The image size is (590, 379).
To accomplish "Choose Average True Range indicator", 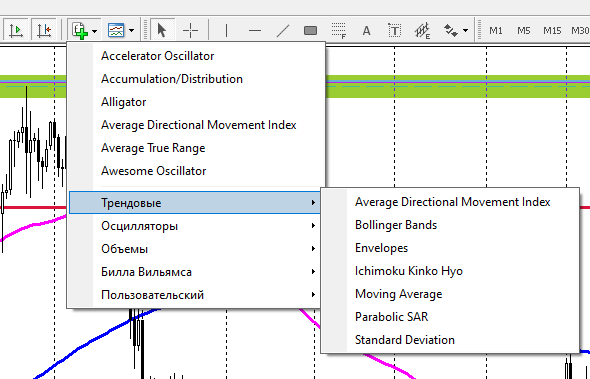I will [196, 148].
